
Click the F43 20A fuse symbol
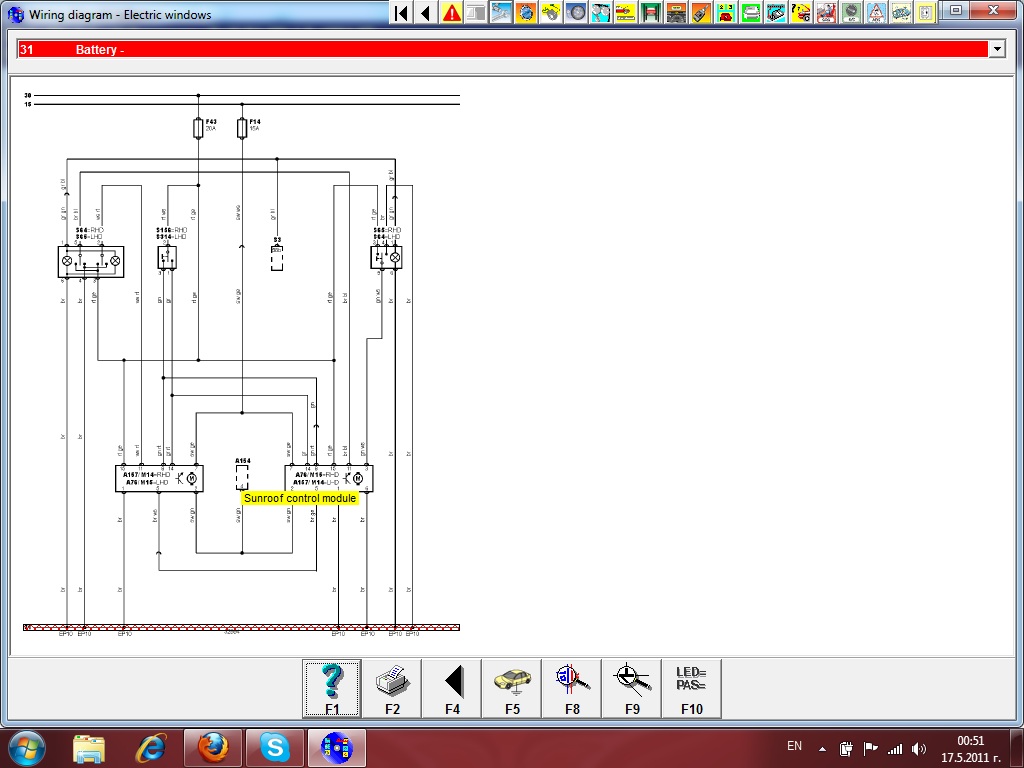click(198, 128)
